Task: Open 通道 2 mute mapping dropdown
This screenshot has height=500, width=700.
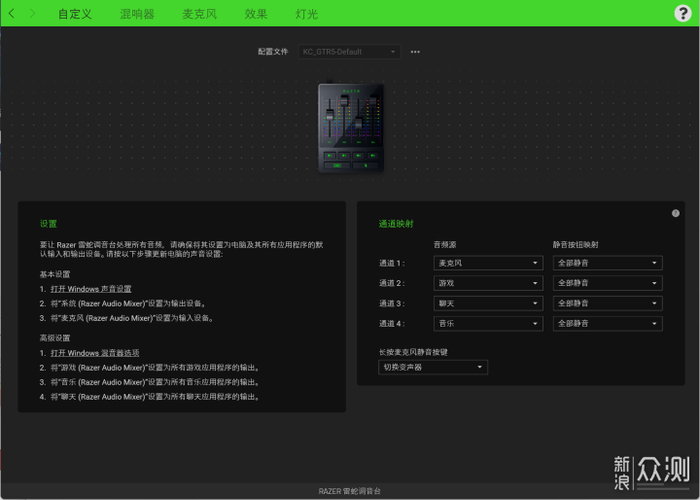Action: [608, 283]
